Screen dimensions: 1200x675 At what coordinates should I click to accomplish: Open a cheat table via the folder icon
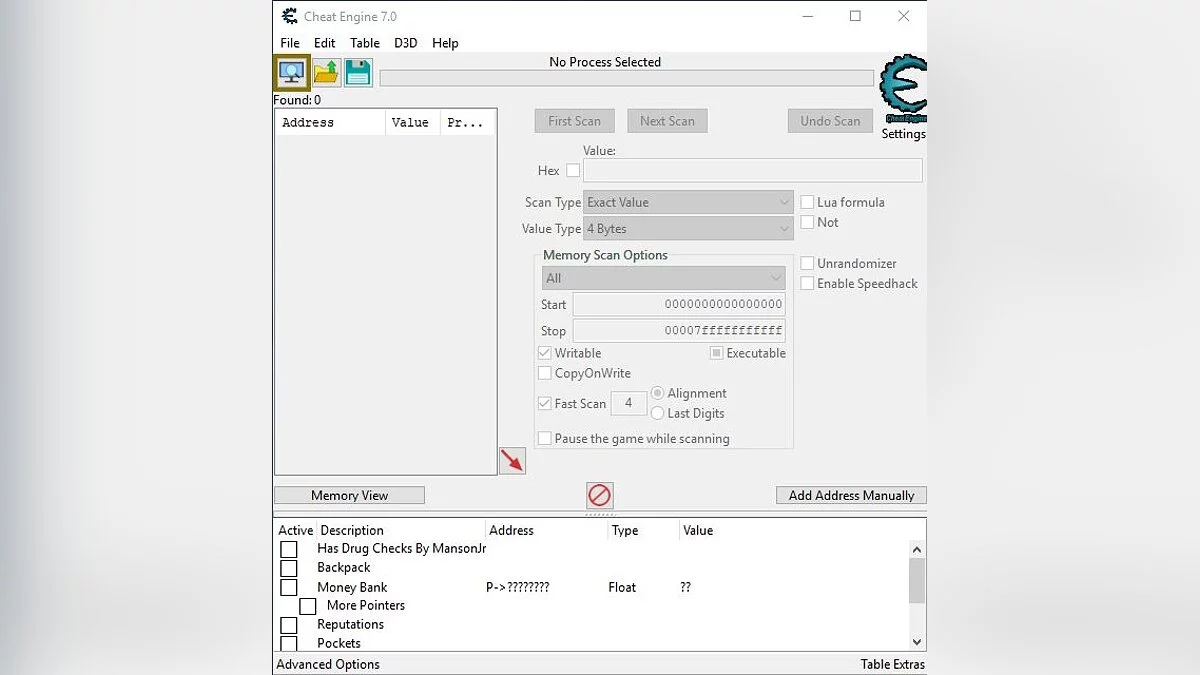click(x=325, y=72)
